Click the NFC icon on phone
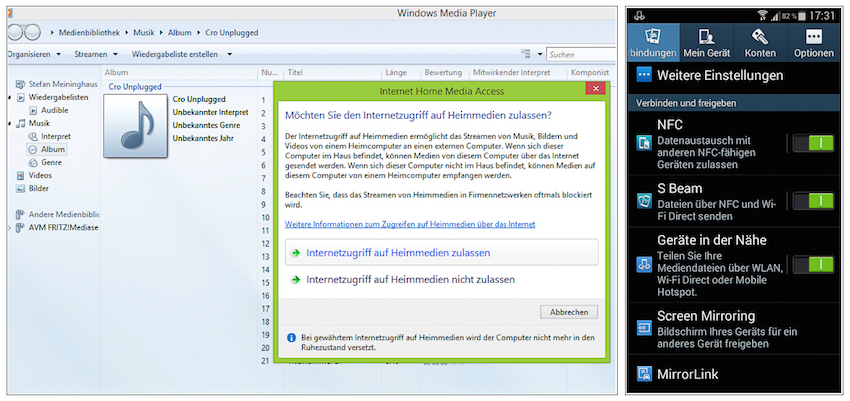850x401 pixels. [644, 143]
